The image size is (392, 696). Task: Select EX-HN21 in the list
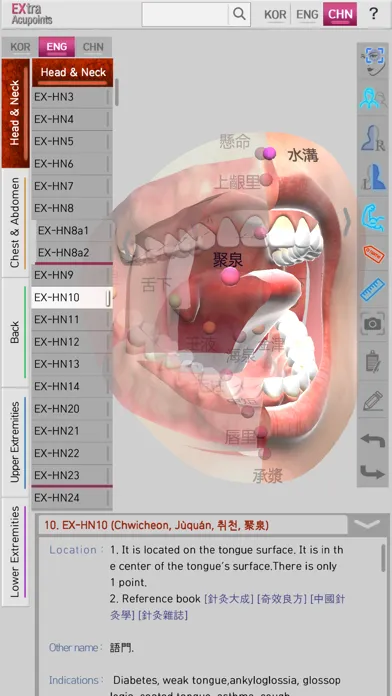point(71,431)
